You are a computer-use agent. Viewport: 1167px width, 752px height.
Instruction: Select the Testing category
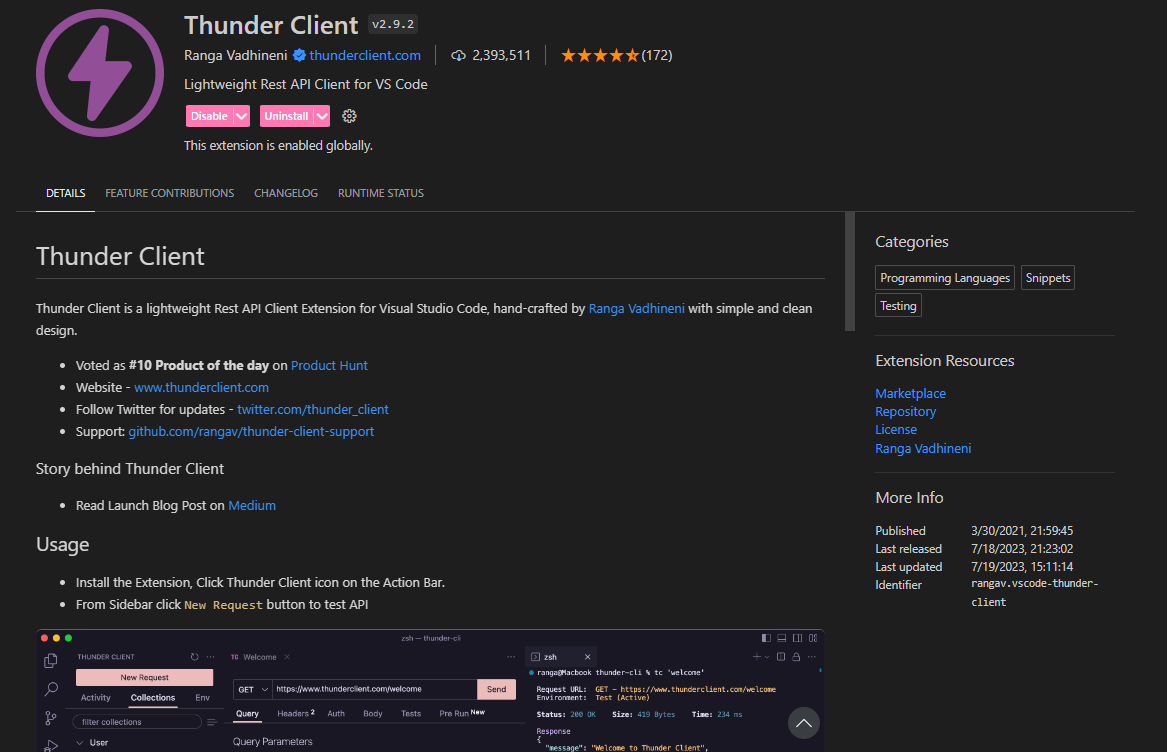coord(898,305)
